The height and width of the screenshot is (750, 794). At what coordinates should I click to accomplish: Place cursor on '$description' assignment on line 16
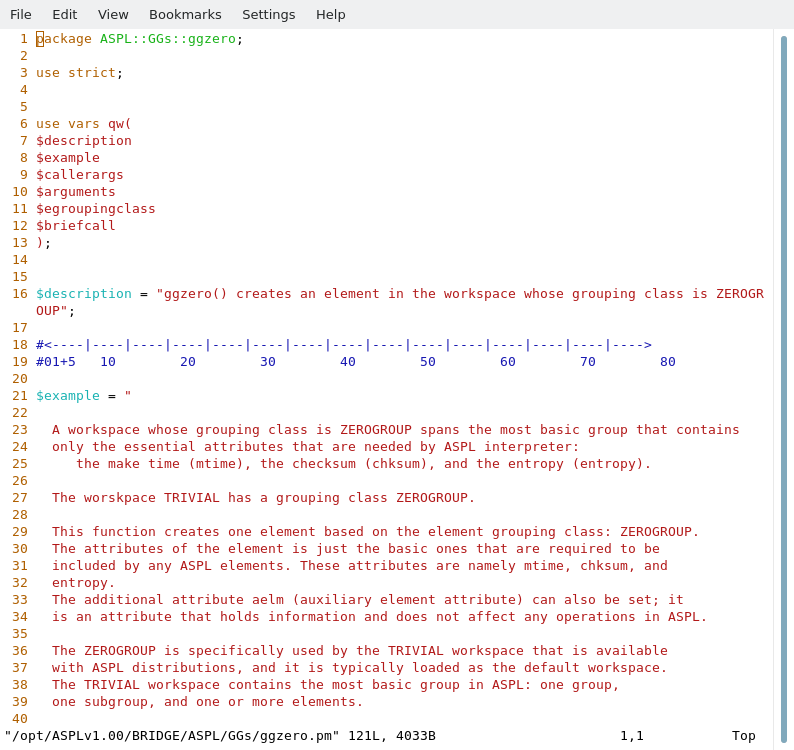84,294
